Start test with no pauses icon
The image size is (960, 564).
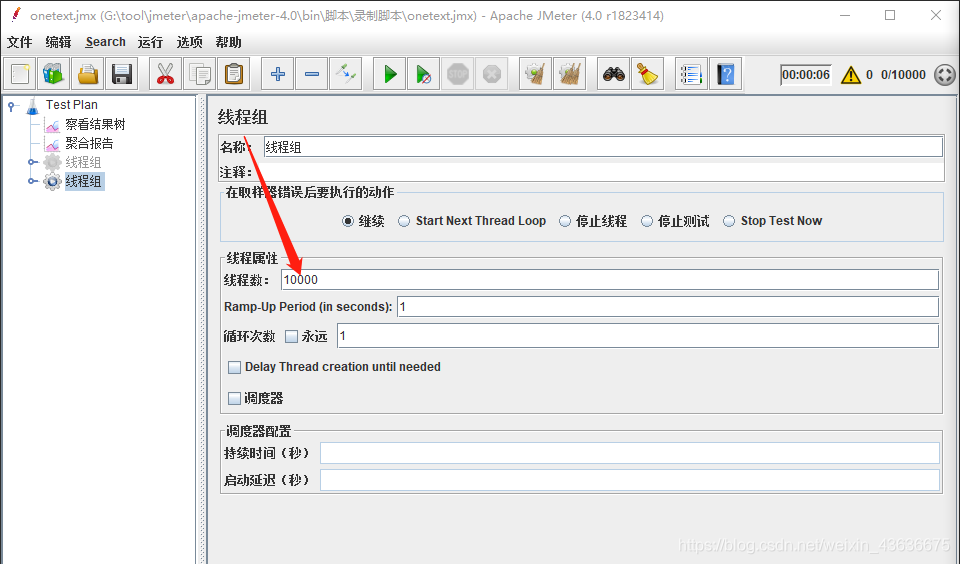pyautogui.click(x=423, y=74)
